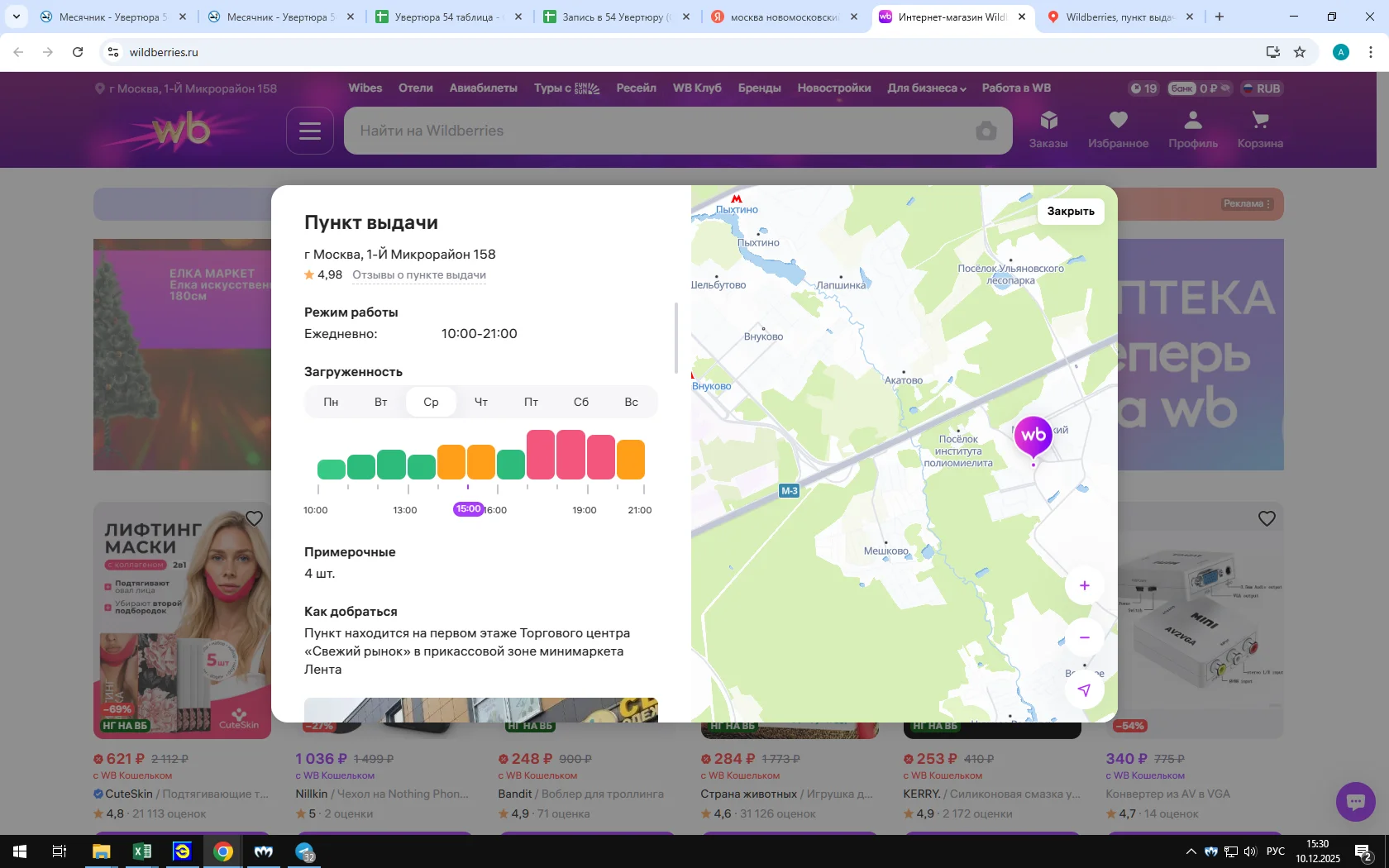Screen dimensions: 1389x868
Task: Install app icon in address bar
Action: coord(1273,52)
